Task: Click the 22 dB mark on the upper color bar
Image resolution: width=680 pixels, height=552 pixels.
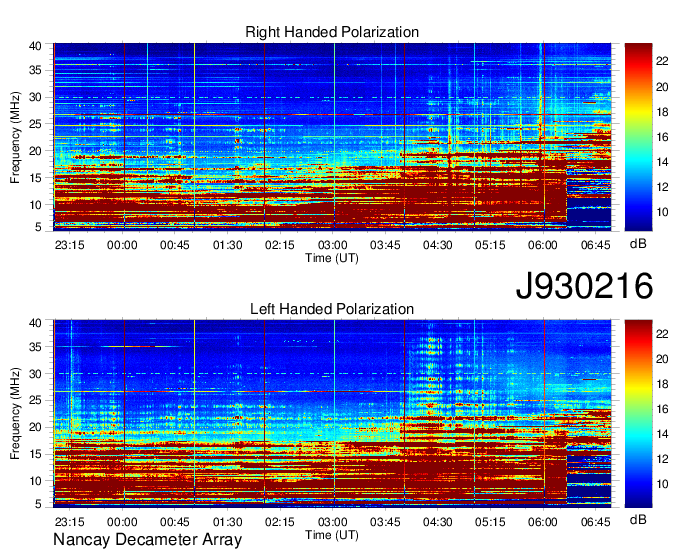Action: click(662, 61)
